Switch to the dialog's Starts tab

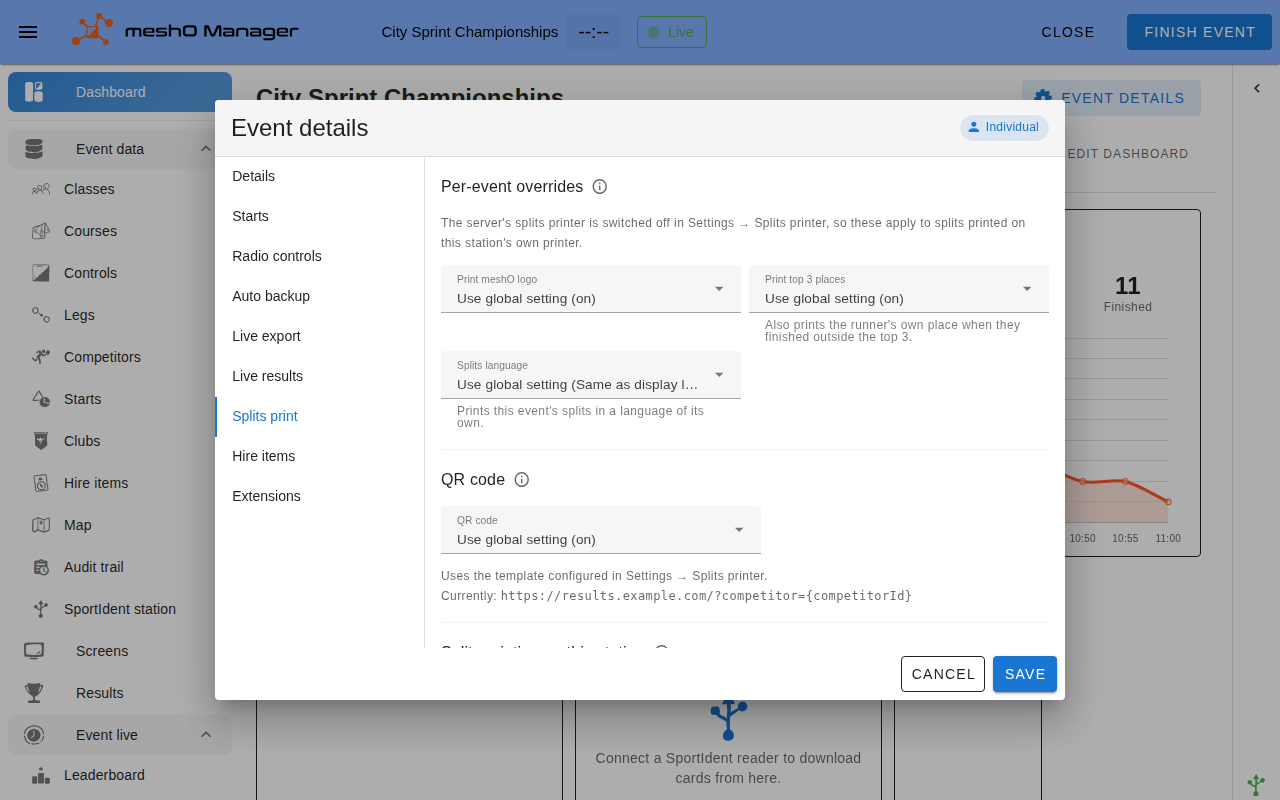coord(320,216)
